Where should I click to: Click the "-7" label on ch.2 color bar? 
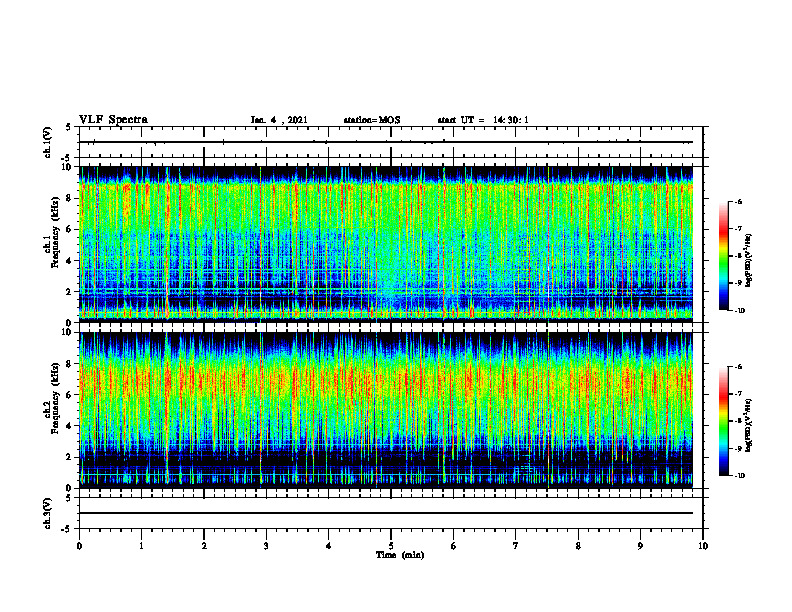(738, 394)
